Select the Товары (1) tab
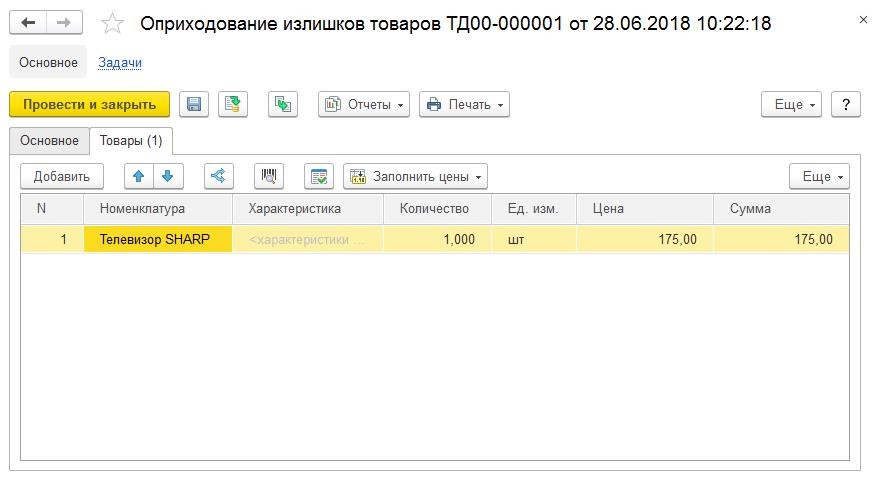Screen dimensions: 877x480 click(x=131, y=140)
